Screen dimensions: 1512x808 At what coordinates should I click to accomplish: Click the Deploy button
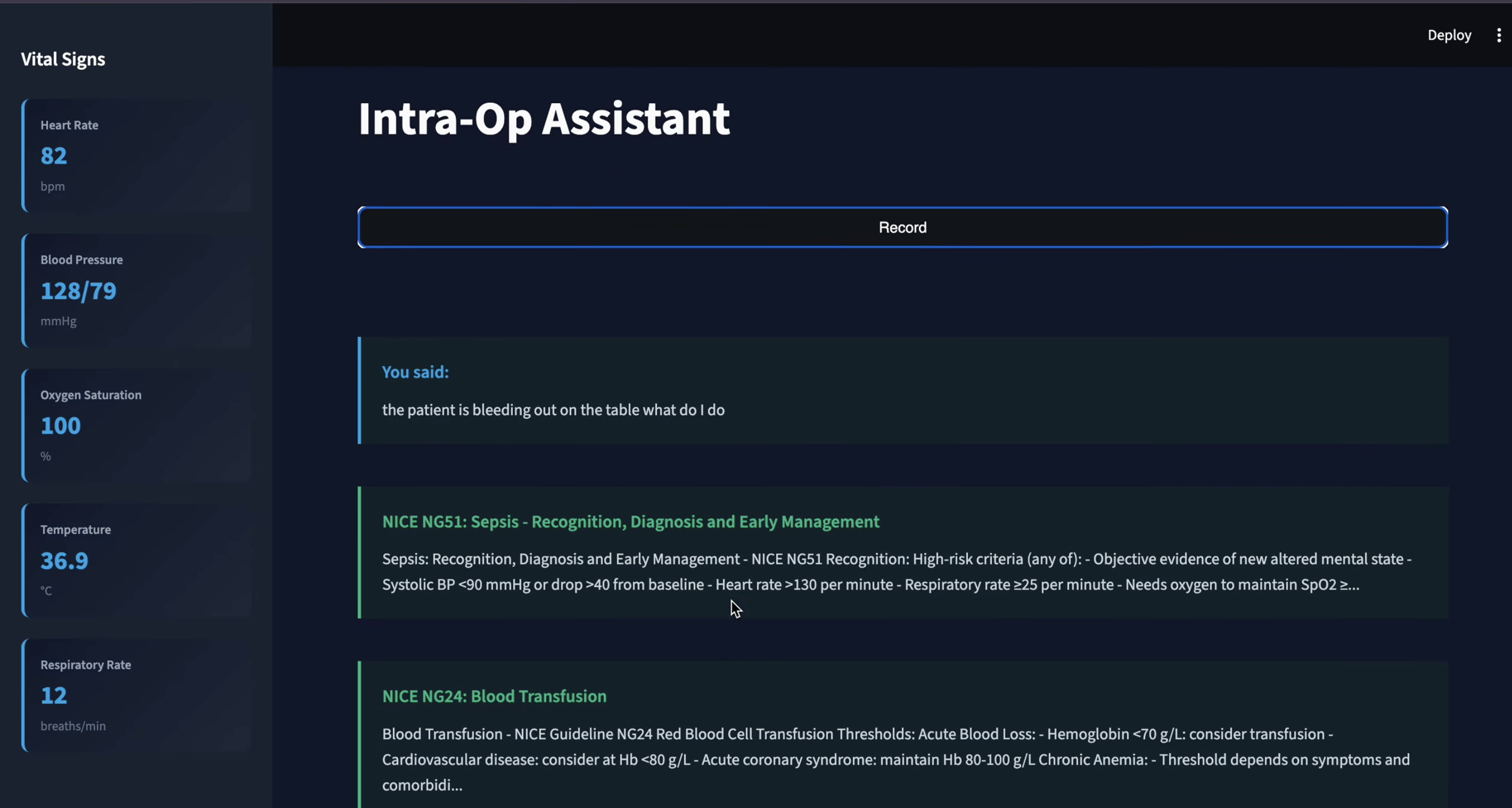(1449, 35)
